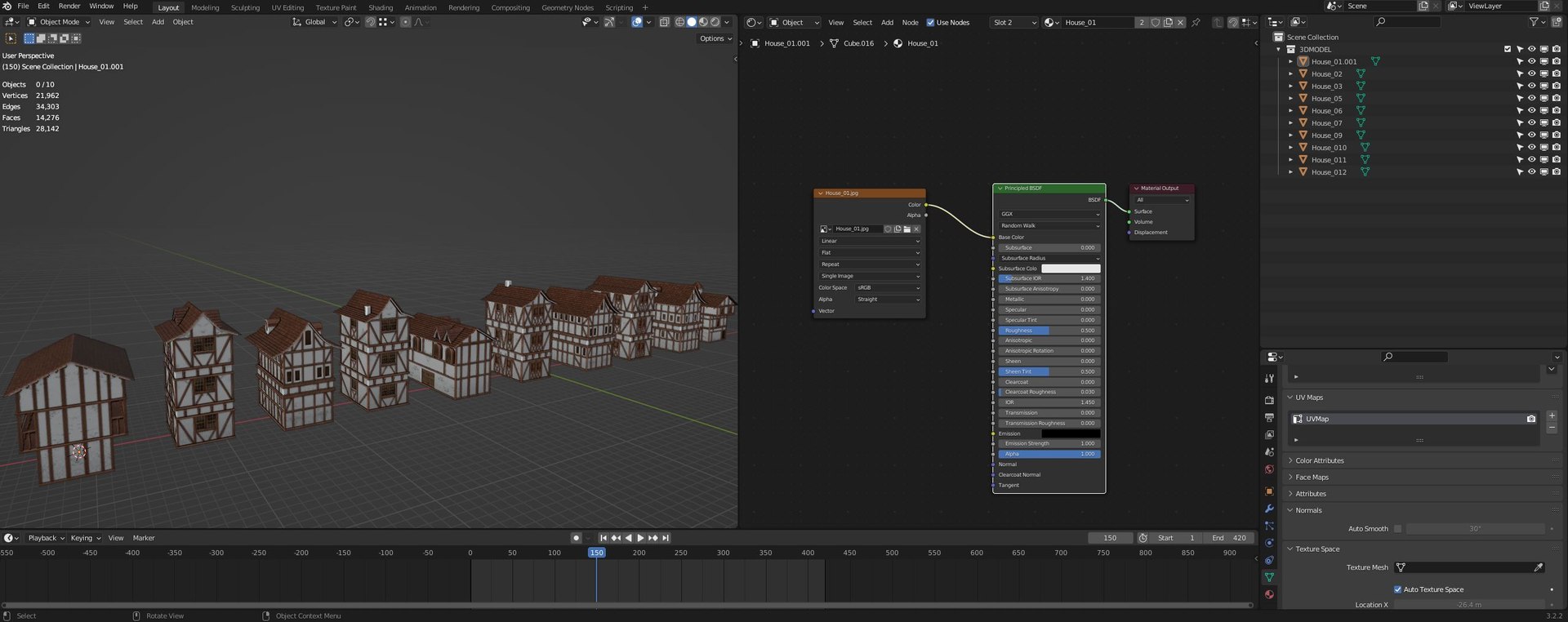Expand the House_03 outliner item

[1291, 86]
